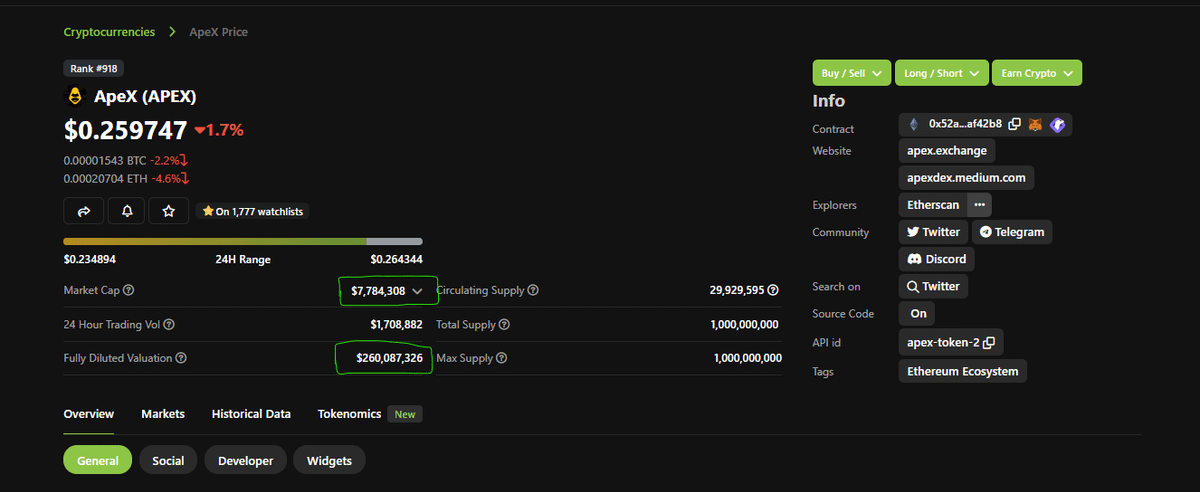Image resolution: width=1200 pixels, height=492 pixels.
Task: Go to the Cryptocurrencies breadcrumb link
Action: [109, 32]
